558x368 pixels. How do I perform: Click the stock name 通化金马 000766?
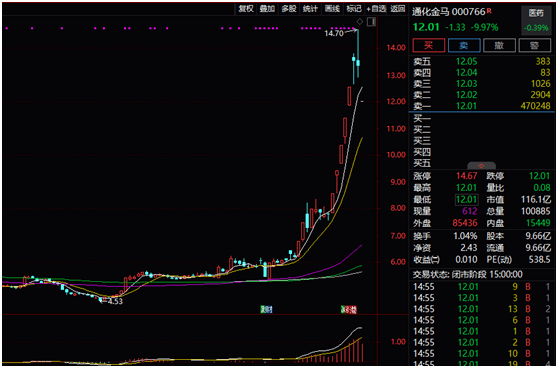448,12
